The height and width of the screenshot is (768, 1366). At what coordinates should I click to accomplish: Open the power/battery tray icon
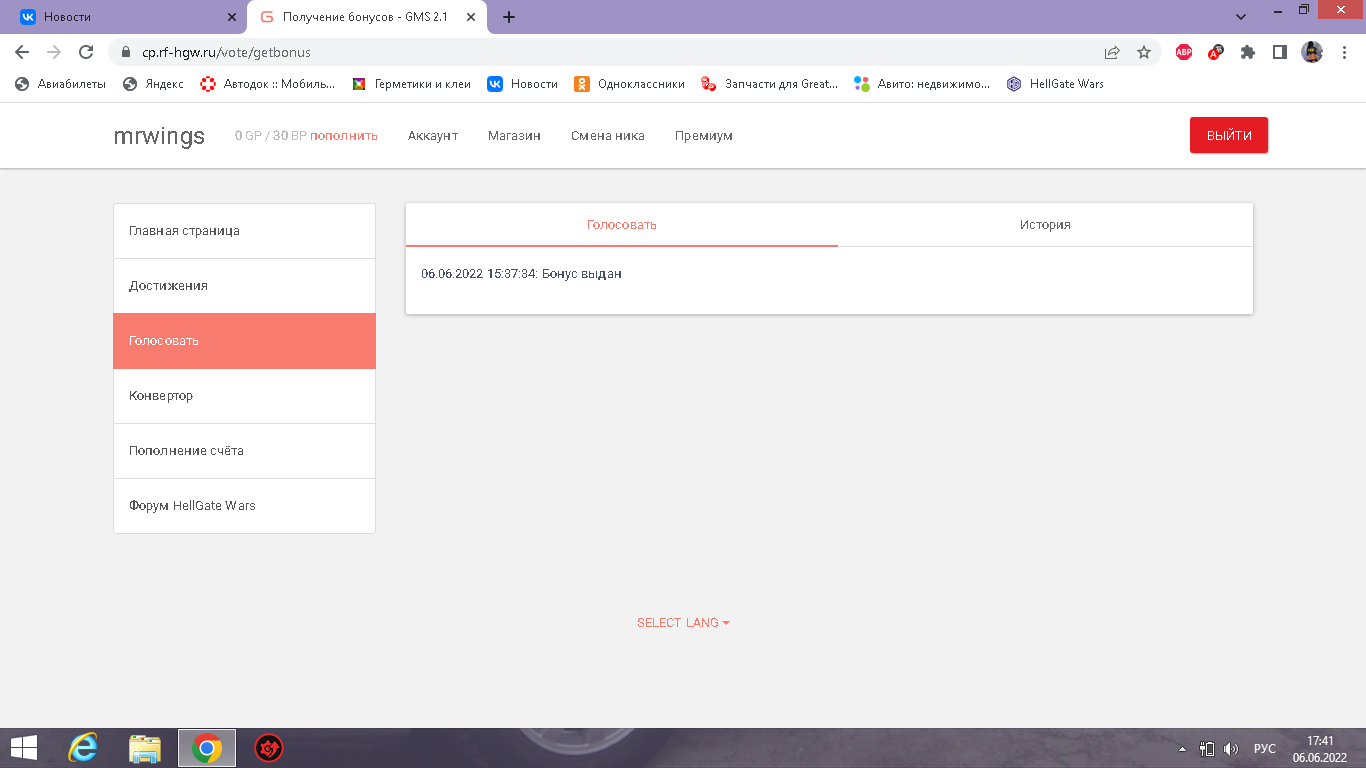[x=1207, y=749]
